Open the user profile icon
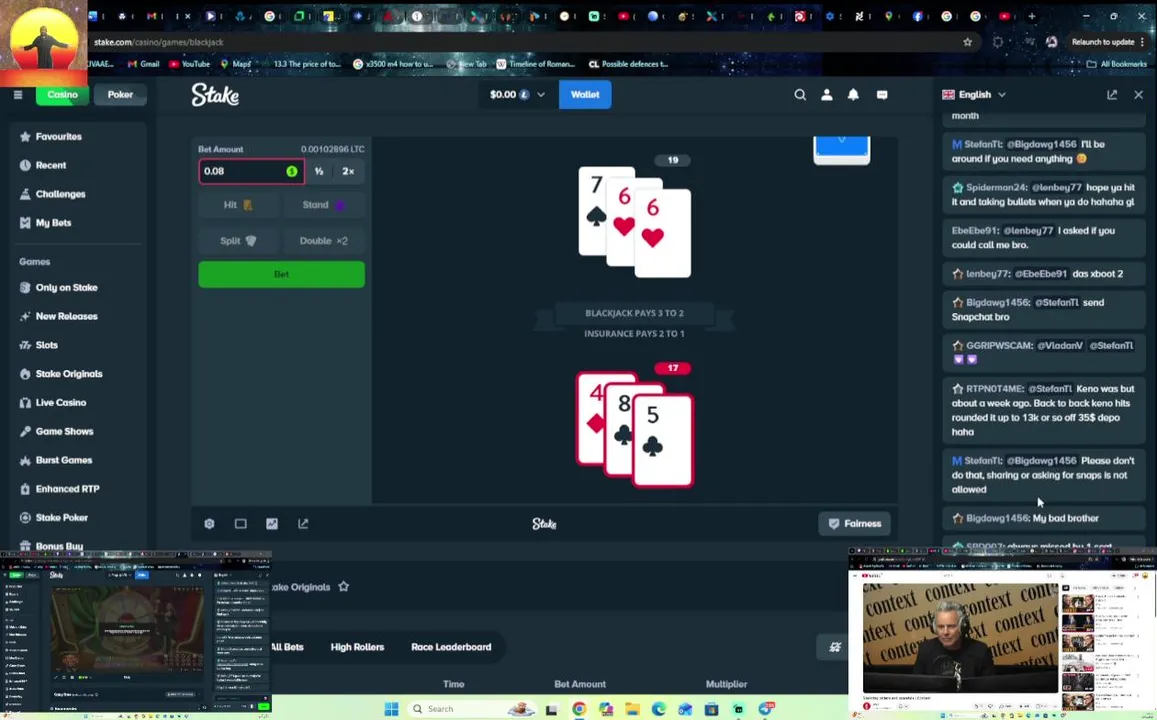 pos(826,94)
